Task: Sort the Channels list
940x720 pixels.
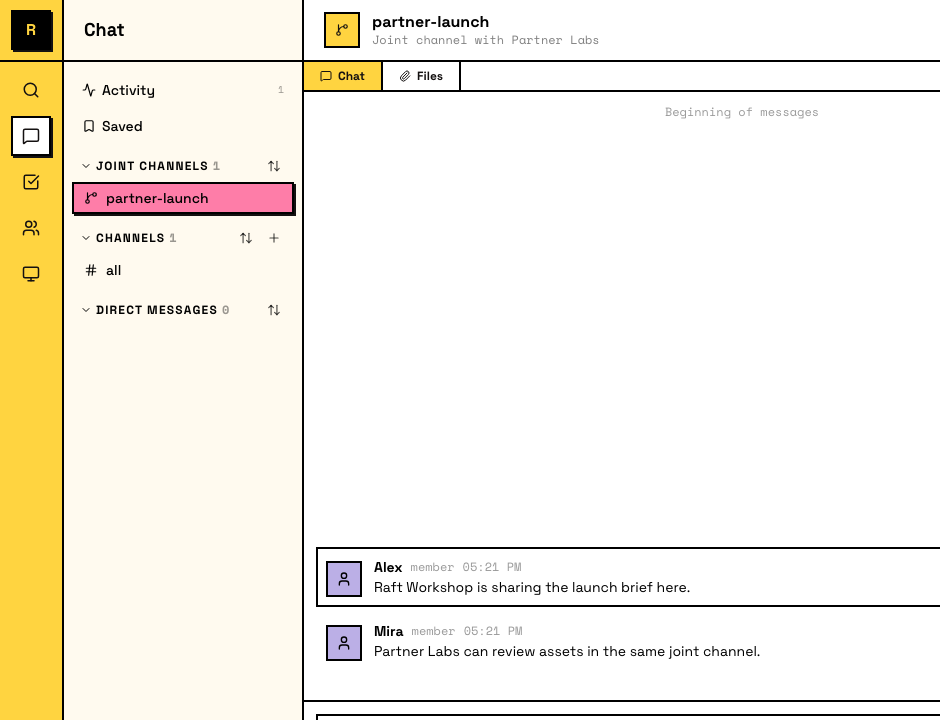Action: pos(246,238)
